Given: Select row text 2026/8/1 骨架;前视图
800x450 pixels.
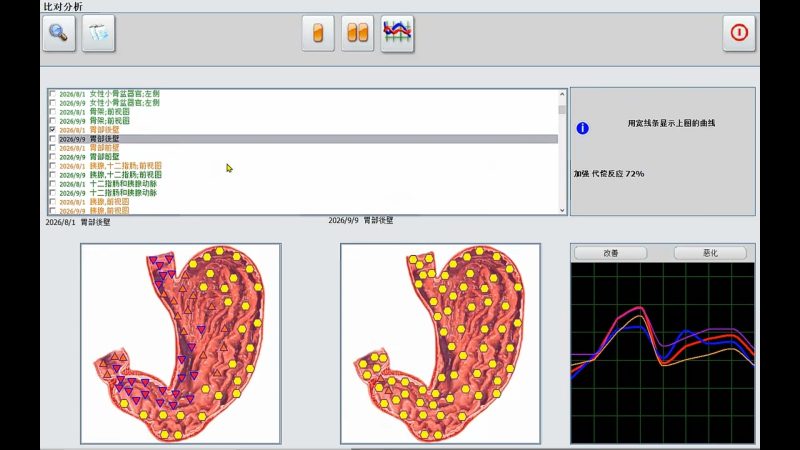Looking at the screenshot, I should [x=94, y=112].
